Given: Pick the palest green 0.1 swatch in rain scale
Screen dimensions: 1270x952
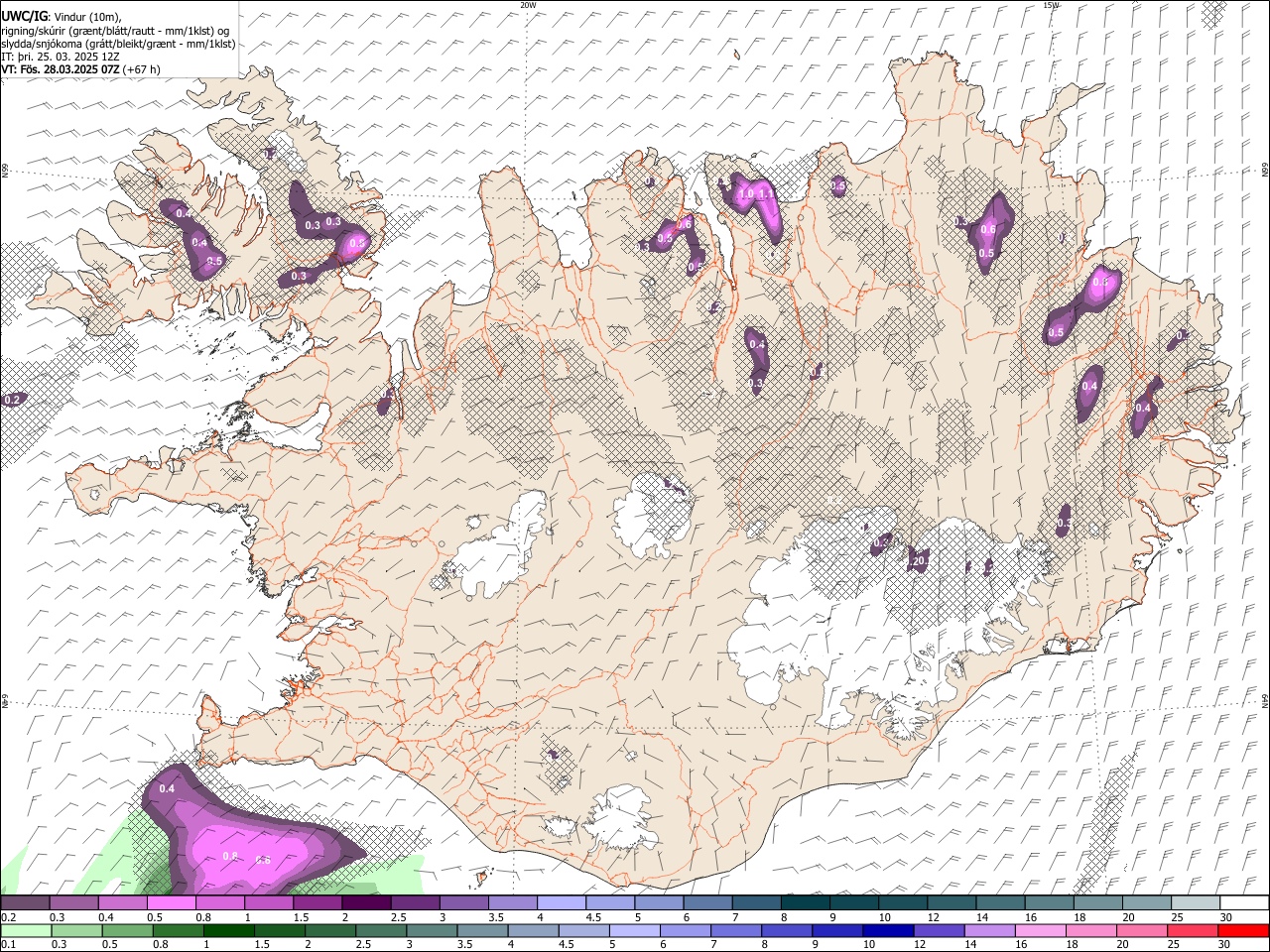Looking at the screenshot, I should 26,931.
